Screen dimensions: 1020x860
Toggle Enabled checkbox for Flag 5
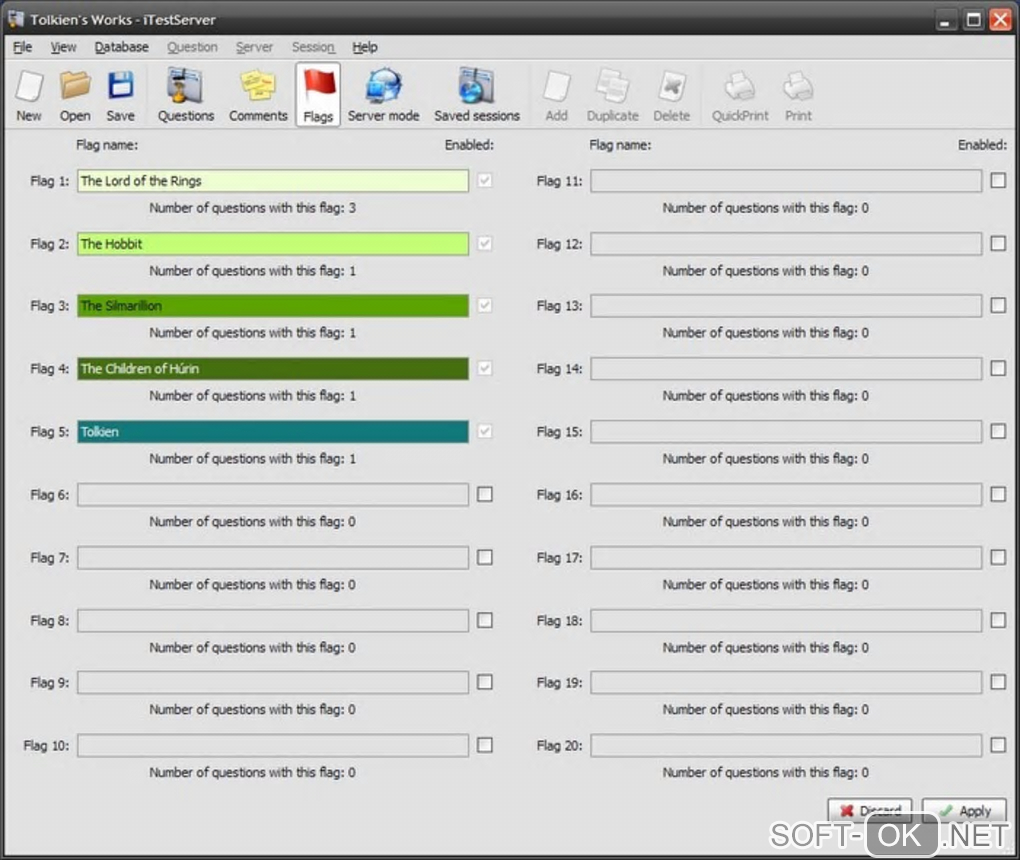pyautogui.click(x=485, y=431)
